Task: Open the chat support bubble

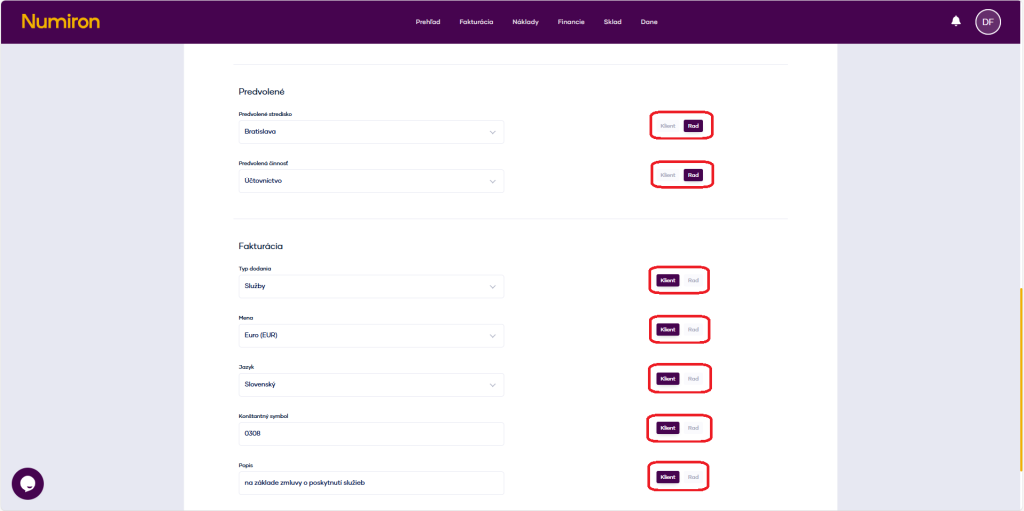Action: 28,483
